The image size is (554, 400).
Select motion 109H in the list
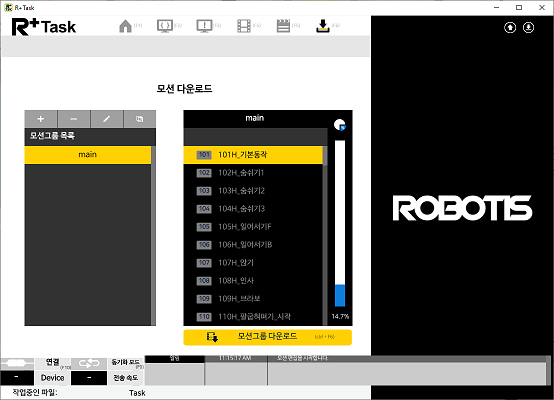pos(253,299)
